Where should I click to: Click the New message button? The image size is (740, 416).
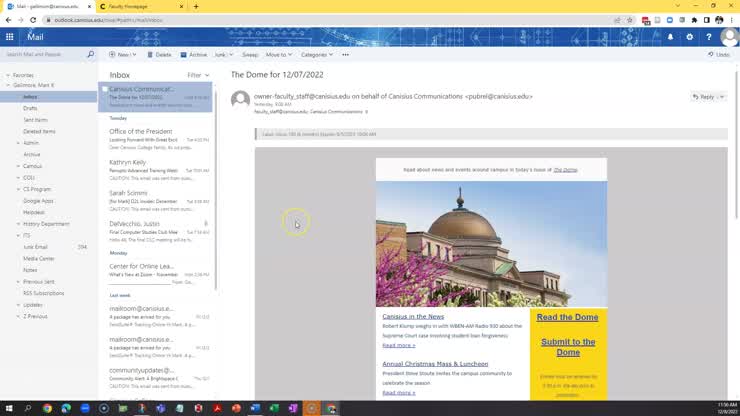[x=119, y=55]
